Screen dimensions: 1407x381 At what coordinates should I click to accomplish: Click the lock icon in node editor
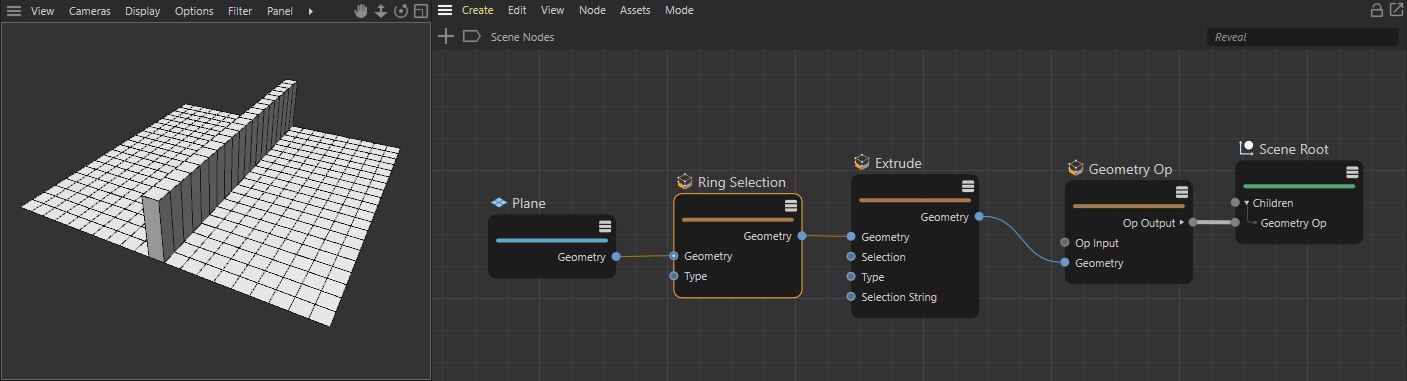click(x=1376, y=10)
